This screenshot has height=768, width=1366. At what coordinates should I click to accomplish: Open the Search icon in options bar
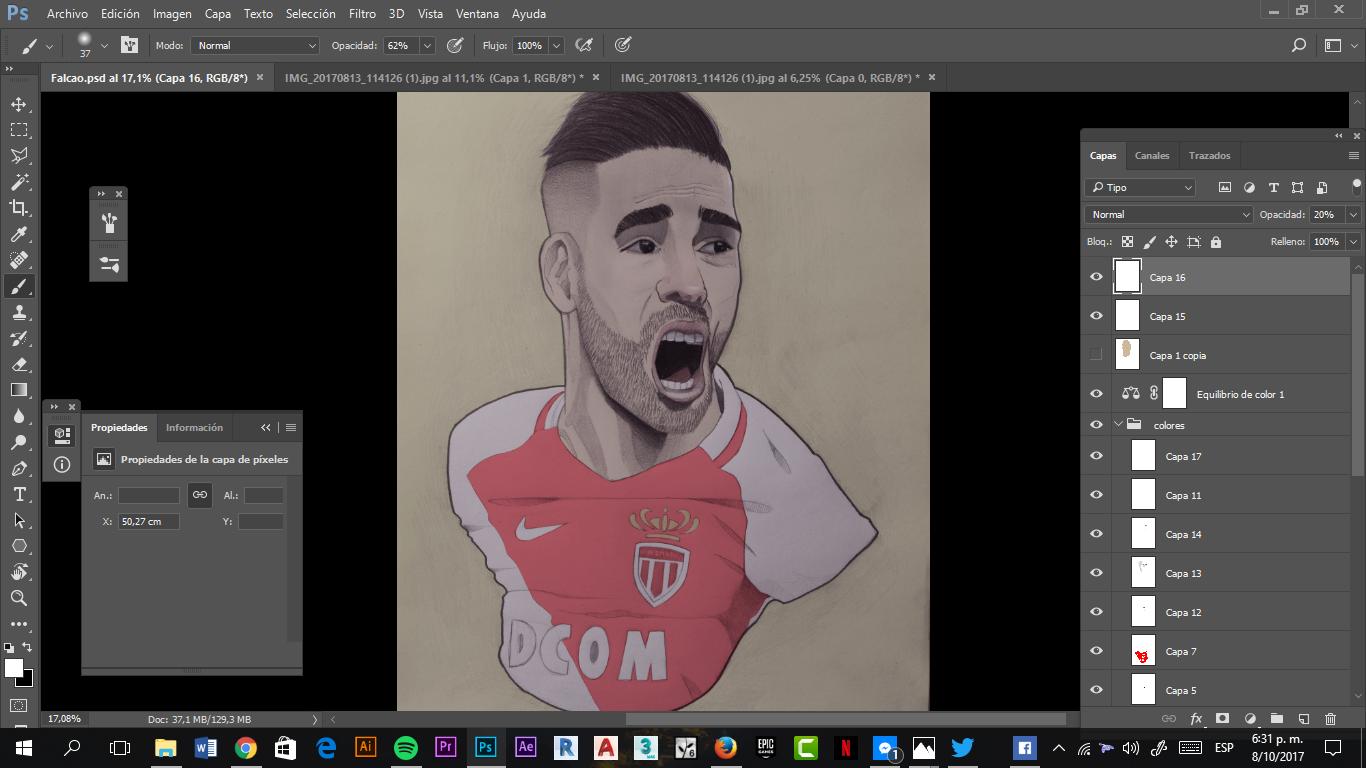[x=1299, y=45]
